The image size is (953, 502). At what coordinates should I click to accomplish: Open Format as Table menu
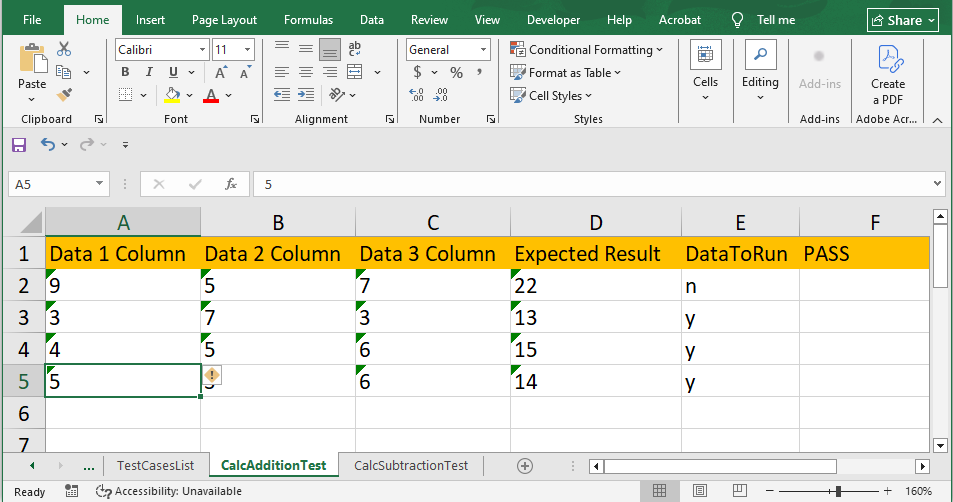tap(566, 72)
